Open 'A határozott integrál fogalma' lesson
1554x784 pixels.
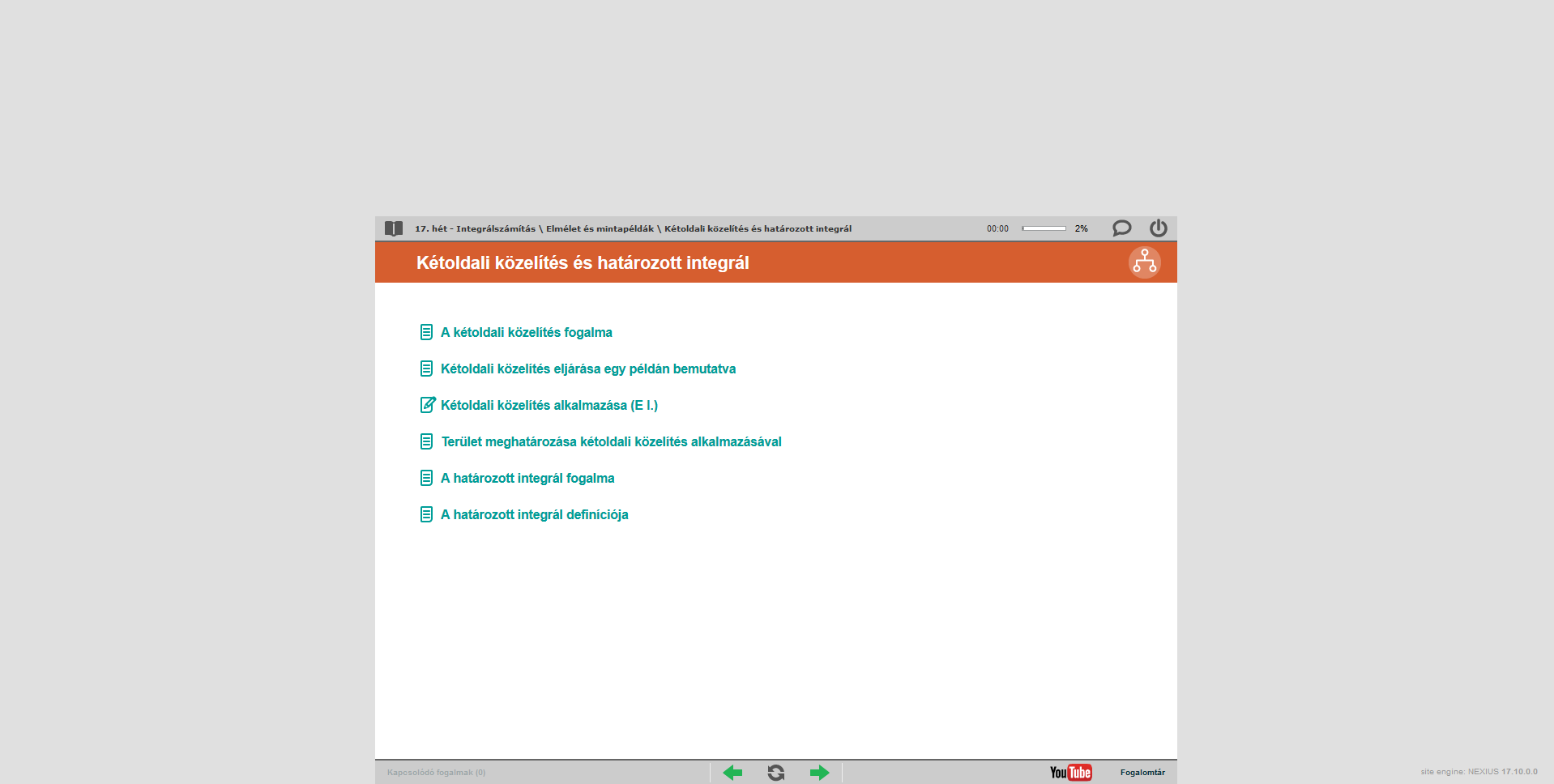527,478
